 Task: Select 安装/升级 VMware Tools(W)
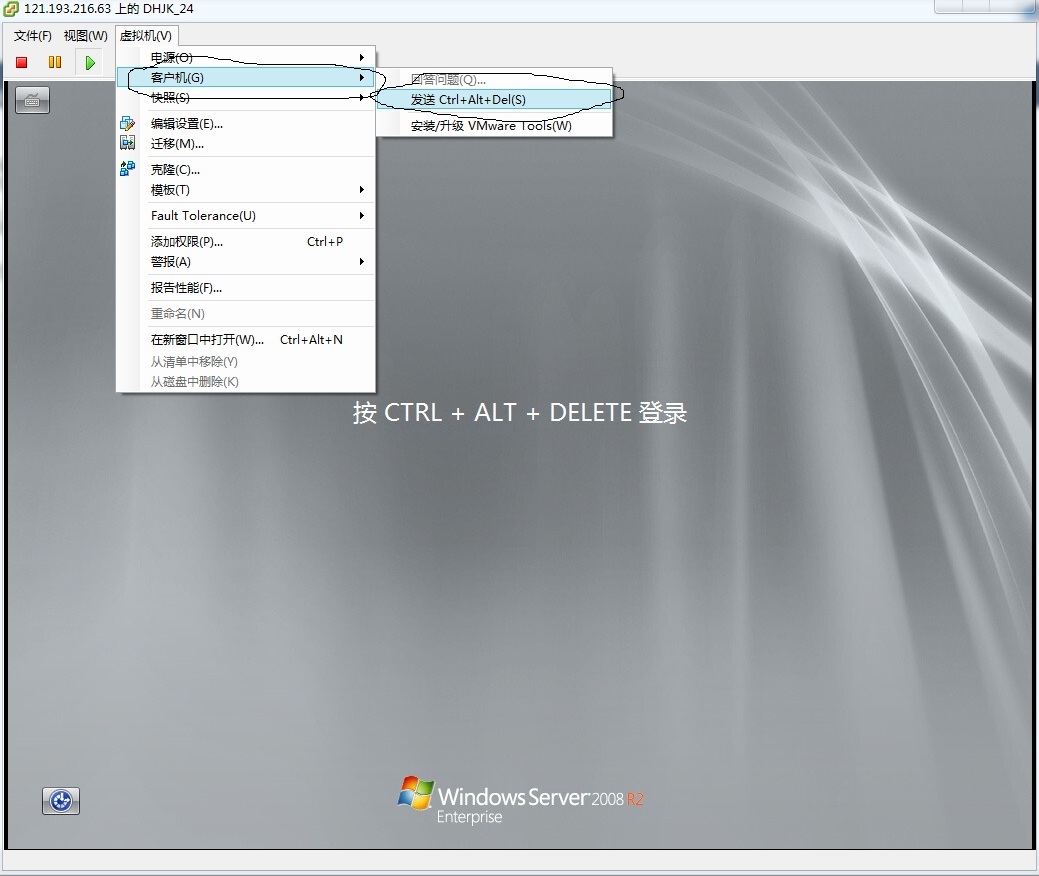click(494, 125)
